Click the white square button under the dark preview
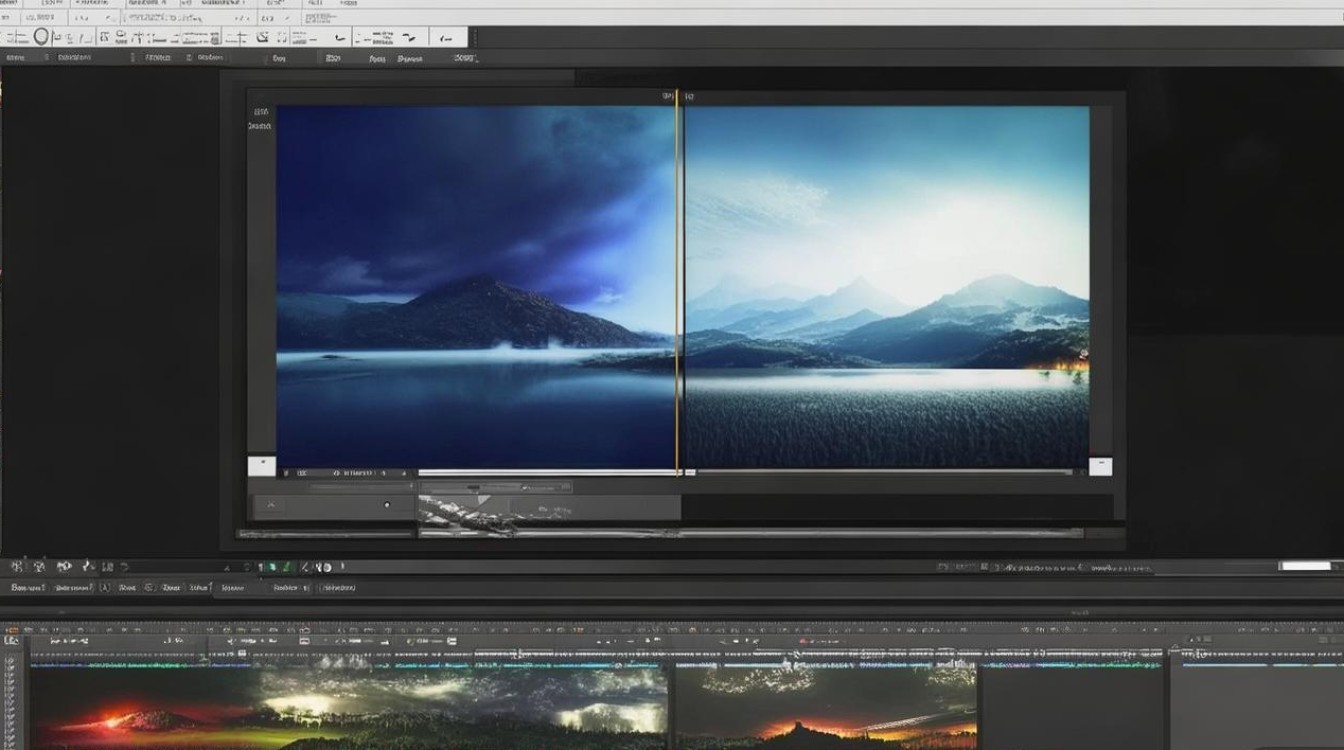This screenshot has height=750, width=1344. [x=261, y=466]
